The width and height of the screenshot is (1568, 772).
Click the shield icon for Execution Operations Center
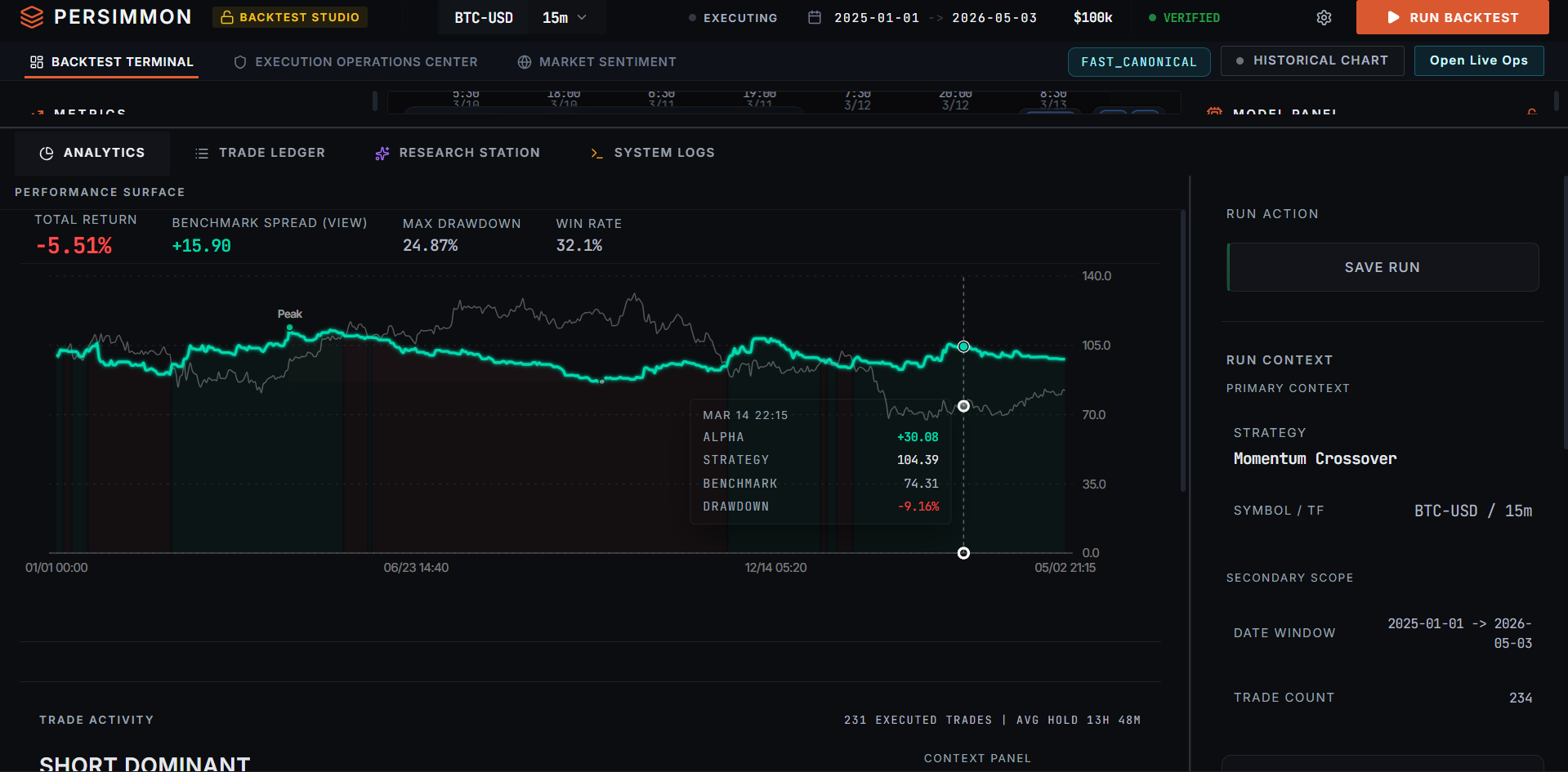click(240, 62)
